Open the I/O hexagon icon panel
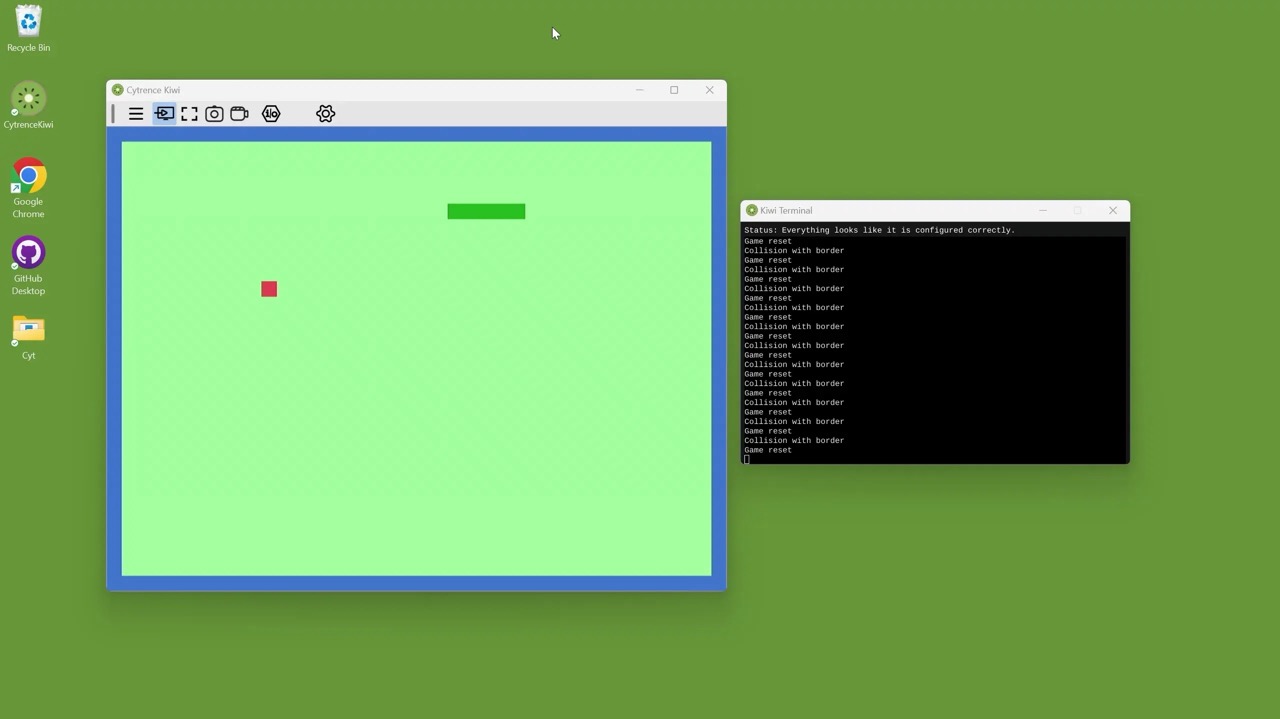 [271, 114]
